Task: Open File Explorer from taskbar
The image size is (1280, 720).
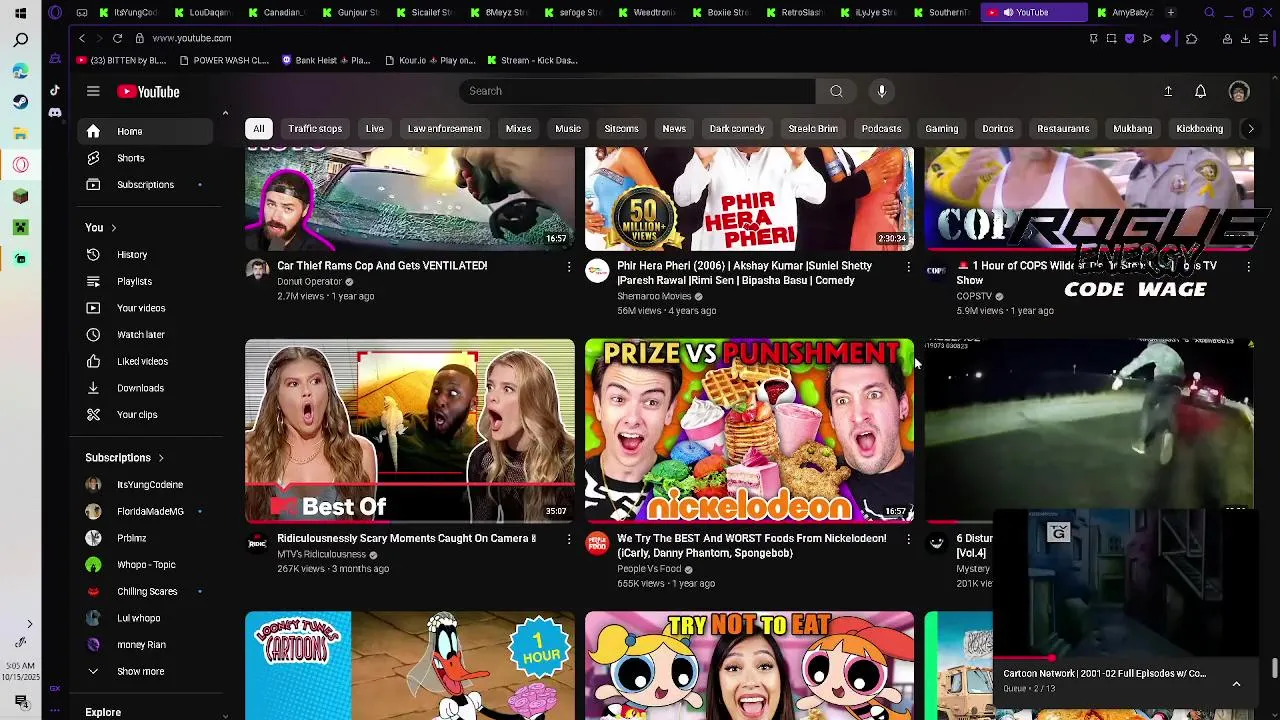Action: pyautogui.click(x=20, y=133)
